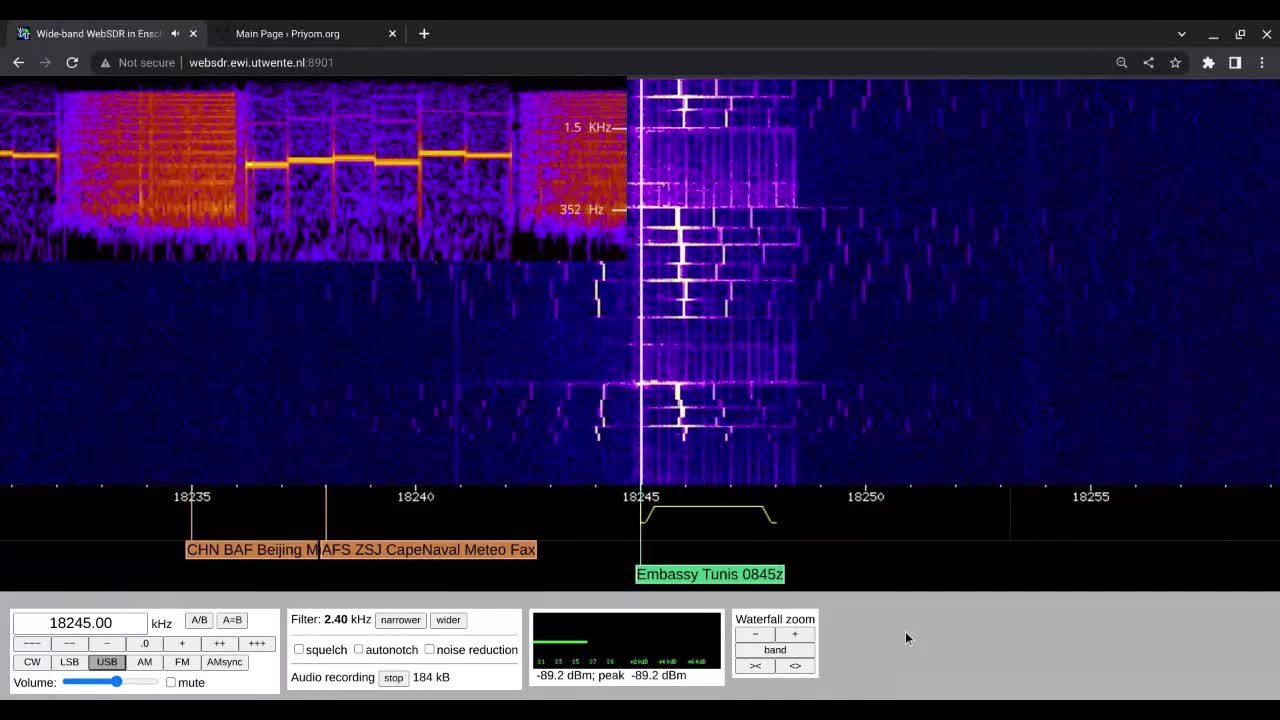Close the Priyom.org browser tab
Screen dimensions: 1280x720
[x=392, y=34]
